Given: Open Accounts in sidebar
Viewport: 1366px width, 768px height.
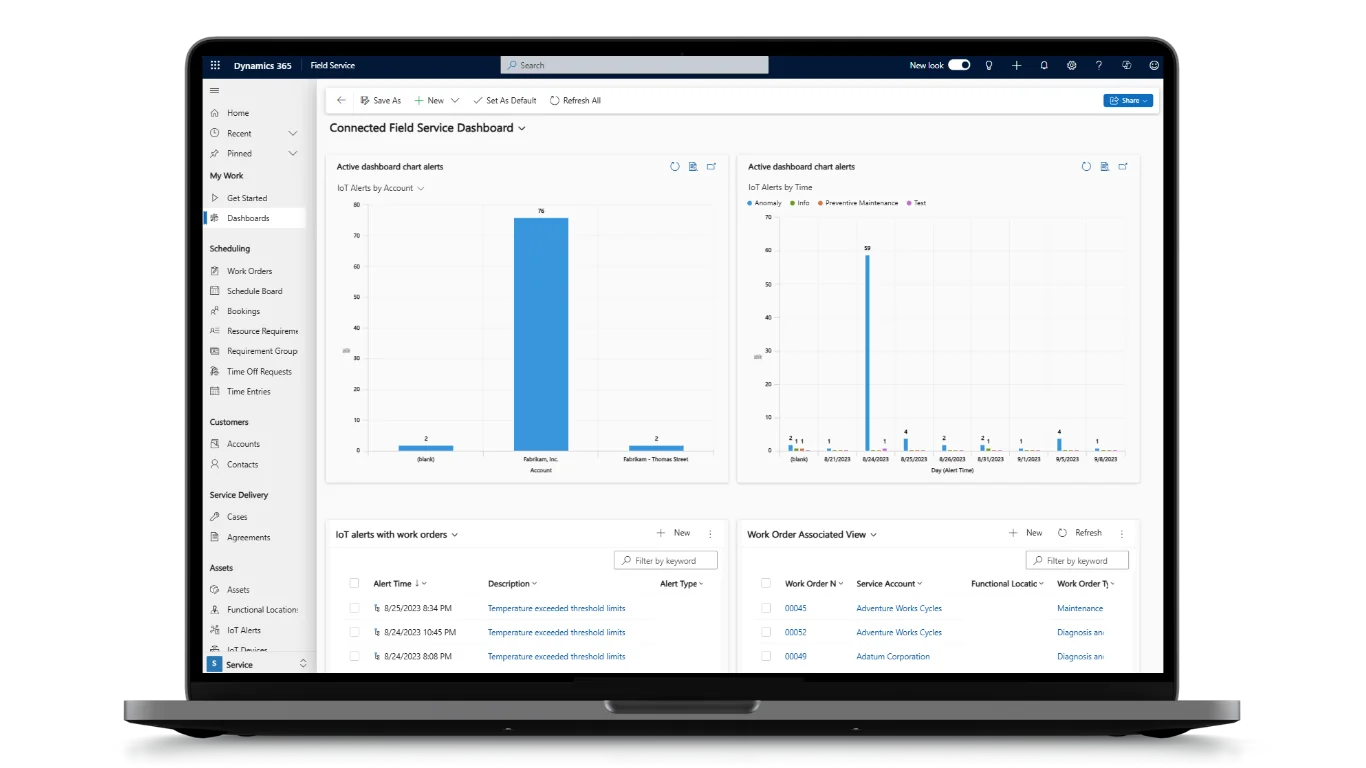Looking at the screenshot, I should click(x=243, y=444).
